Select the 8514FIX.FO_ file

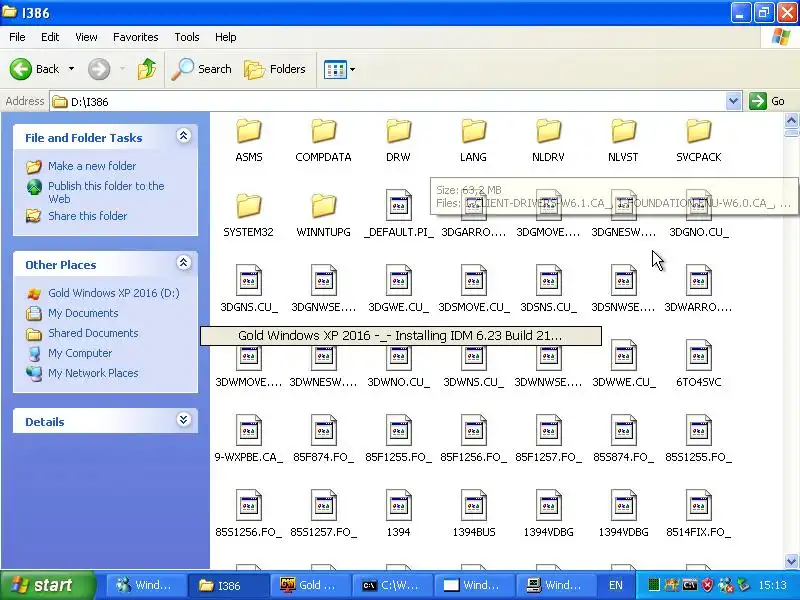tap(698, 514)
